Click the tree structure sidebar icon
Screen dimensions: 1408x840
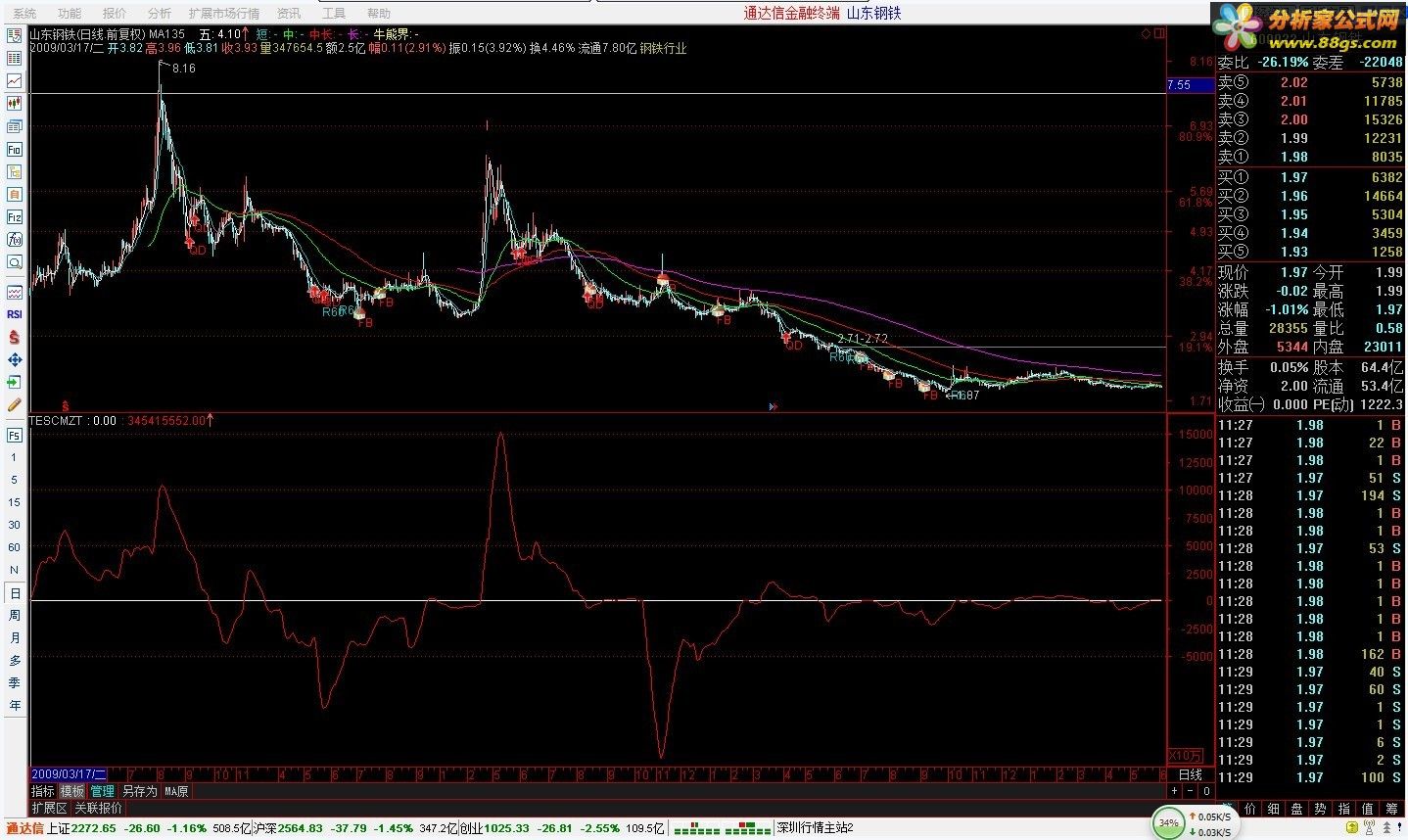15,172
